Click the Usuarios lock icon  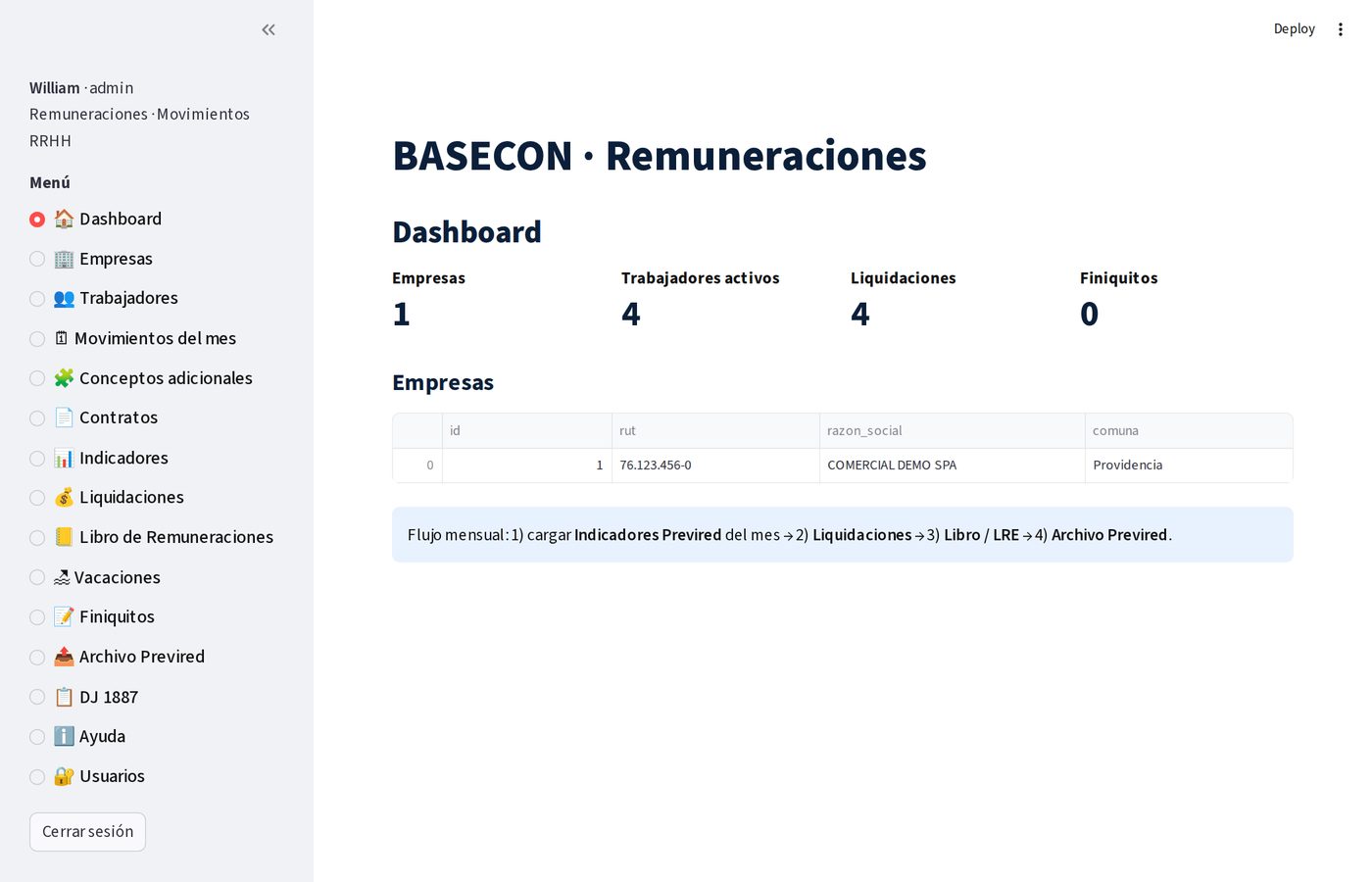coord(64,776)
